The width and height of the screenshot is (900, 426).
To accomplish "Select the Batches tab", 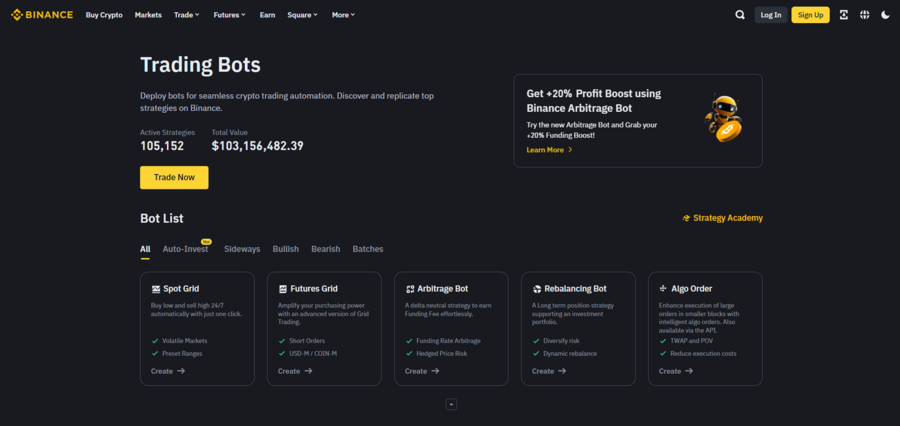I will pyautogui.click(x=368, y=249).
